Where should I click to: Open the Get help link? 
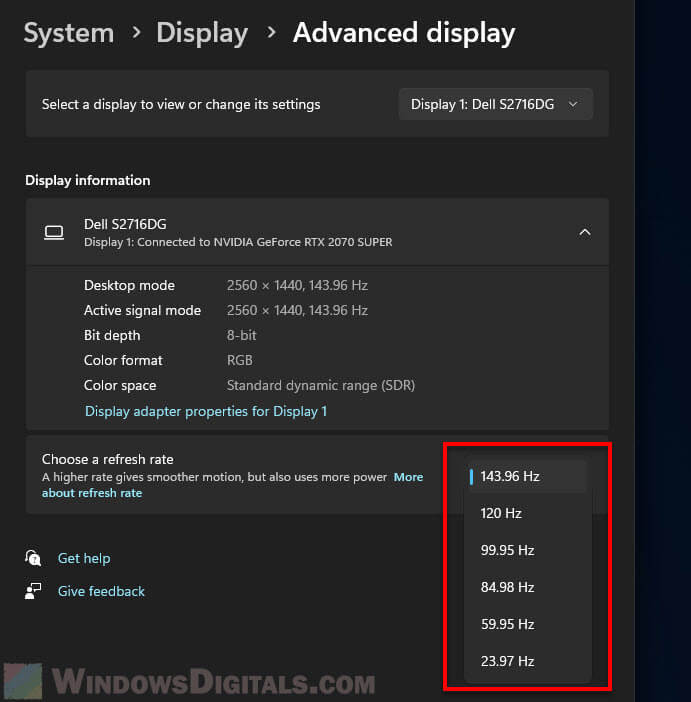pyautogui.click(x=84, y=558)
